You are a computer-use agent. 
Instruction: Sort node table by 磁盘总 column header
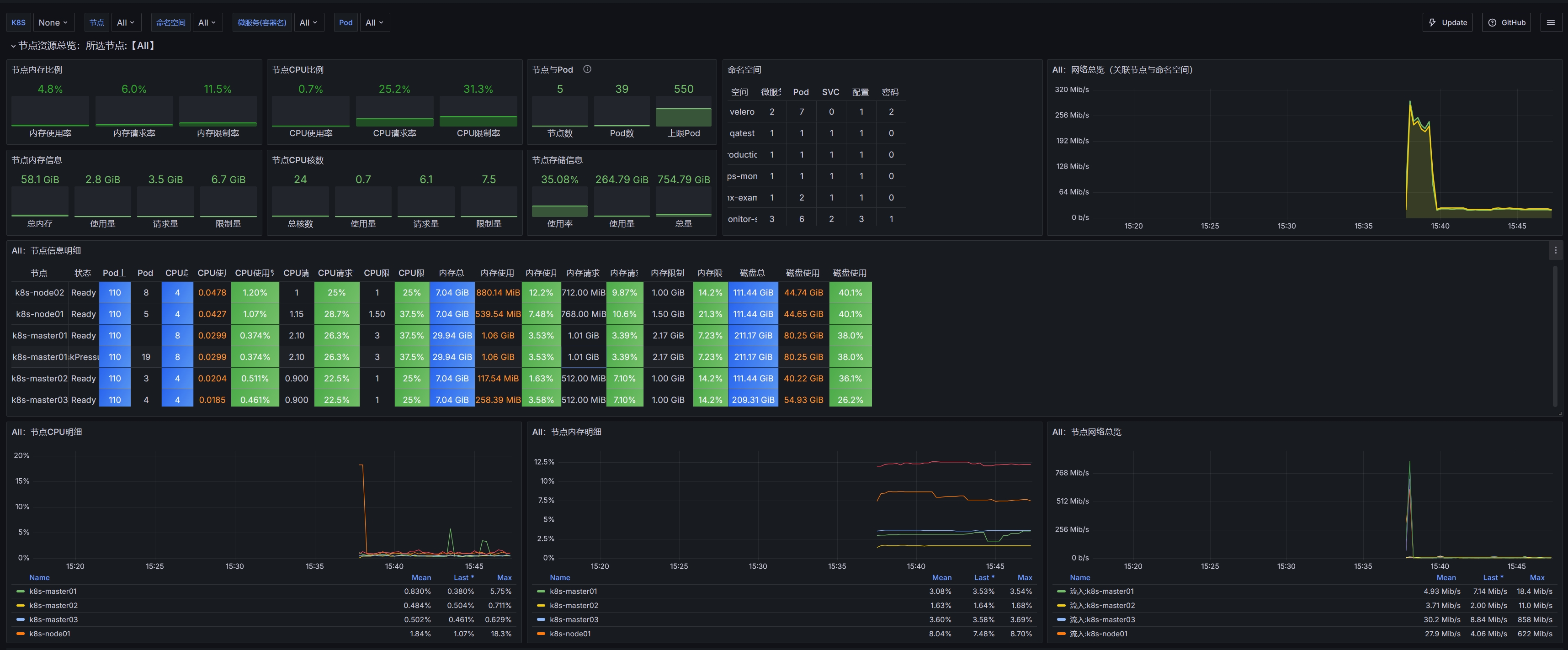click(752, 273)
